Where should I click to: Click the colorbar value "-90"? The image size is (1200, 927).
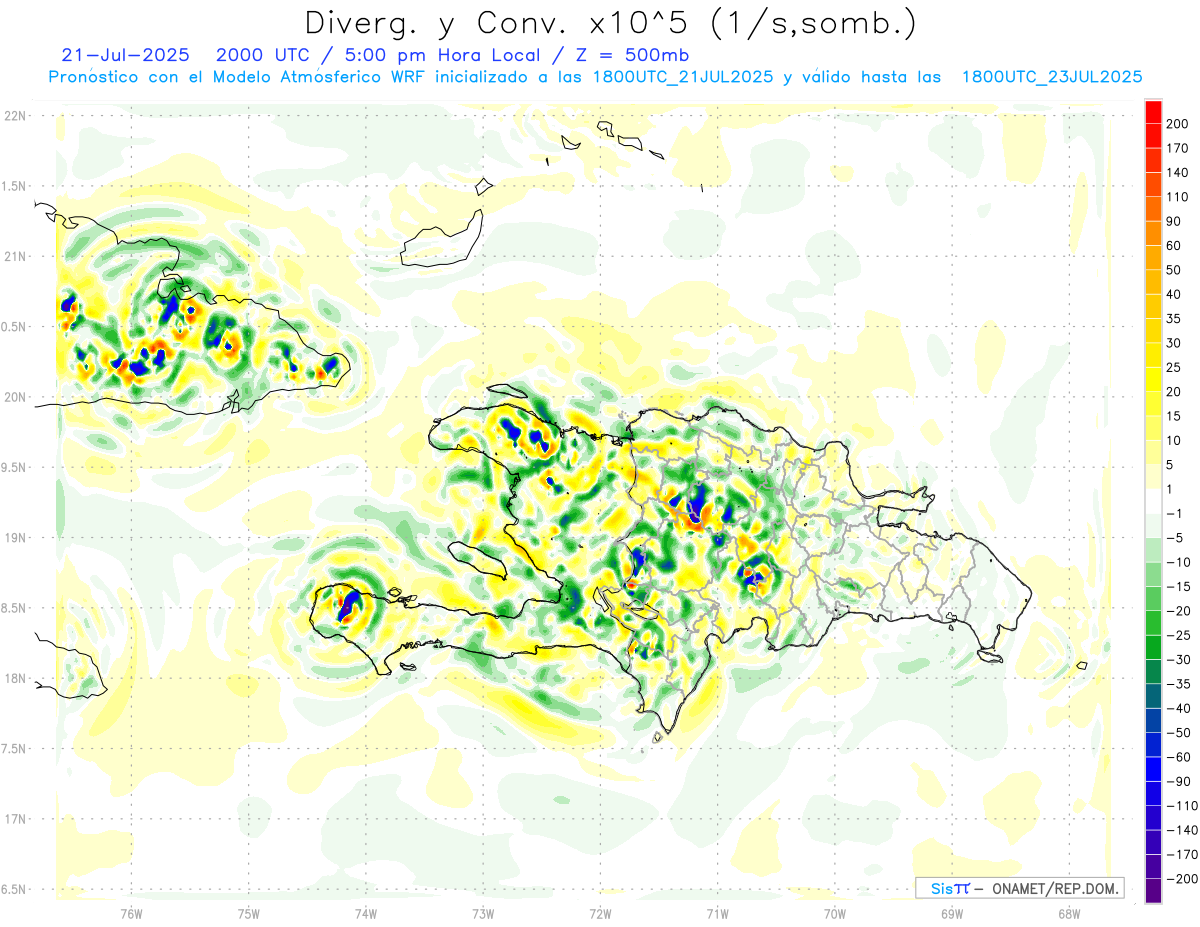1180,781
